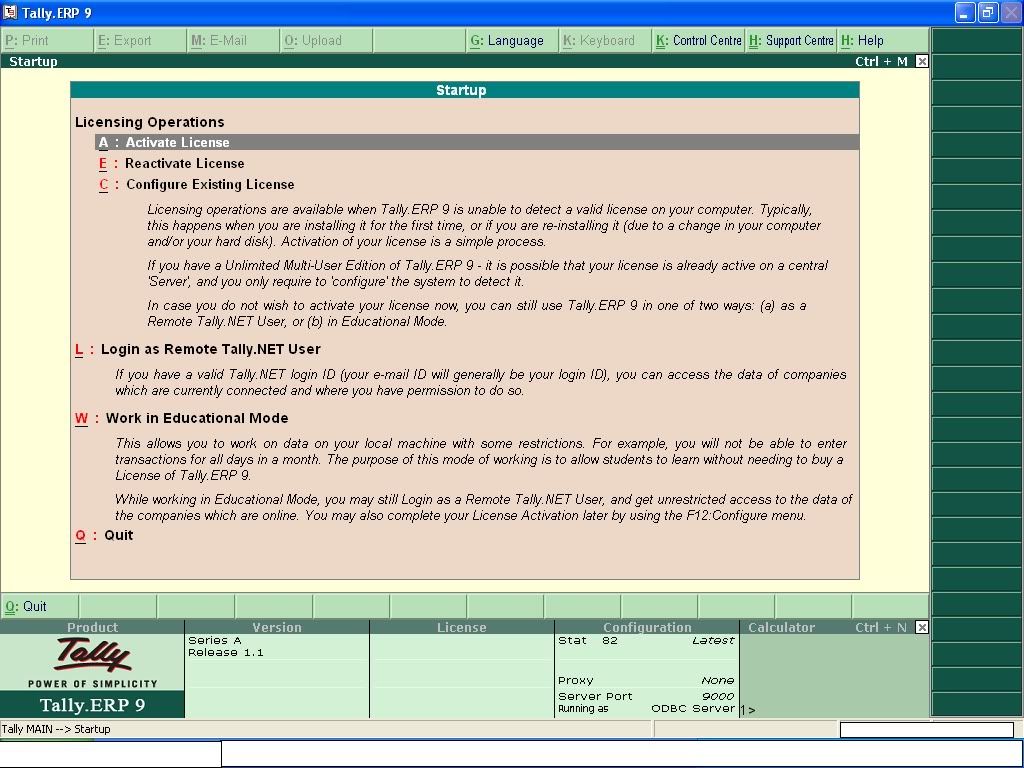Click the E-Mail toolbar button
This screenshot has width=1024, height=768.
point(233,40)
